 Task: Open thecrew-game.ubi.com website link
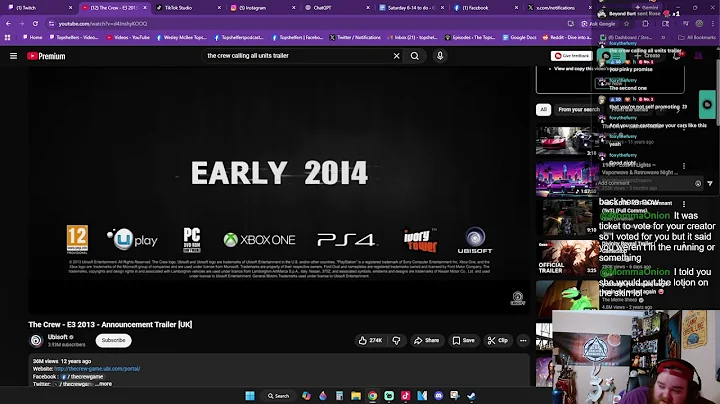coord(97,369)
